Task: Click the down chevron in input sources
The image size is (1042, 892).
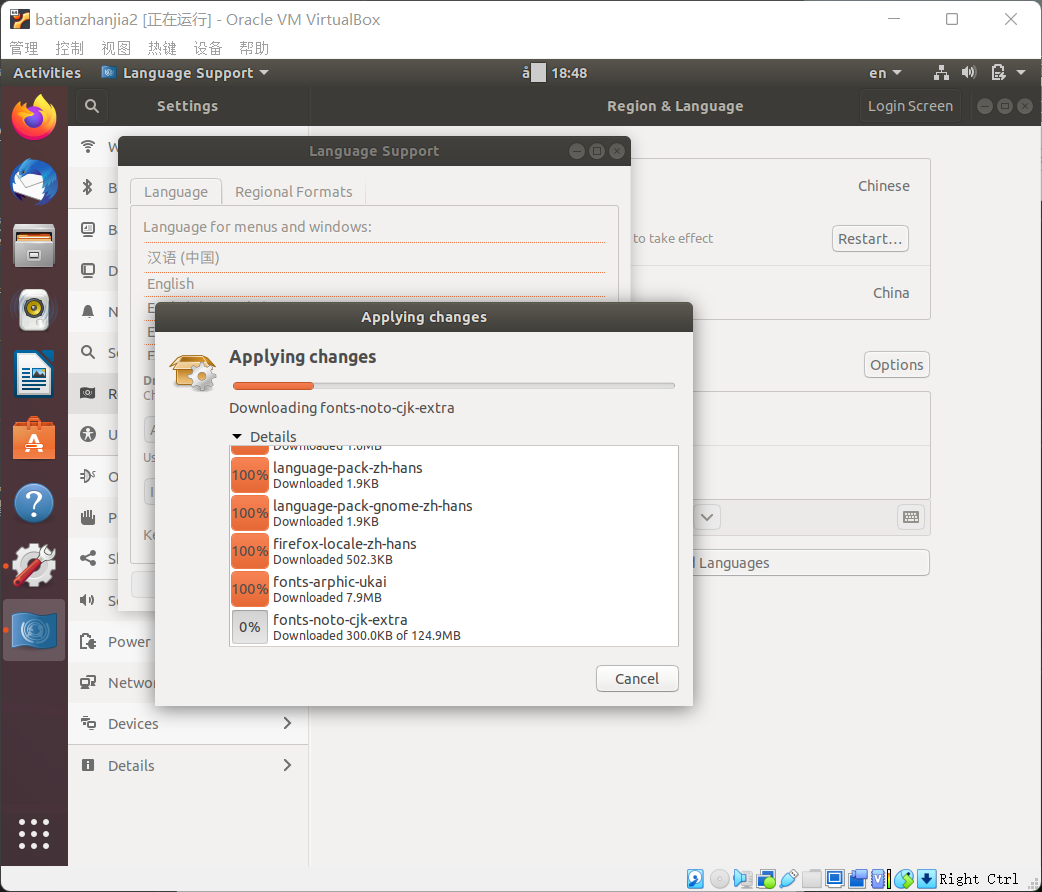Action: (707, 517)
